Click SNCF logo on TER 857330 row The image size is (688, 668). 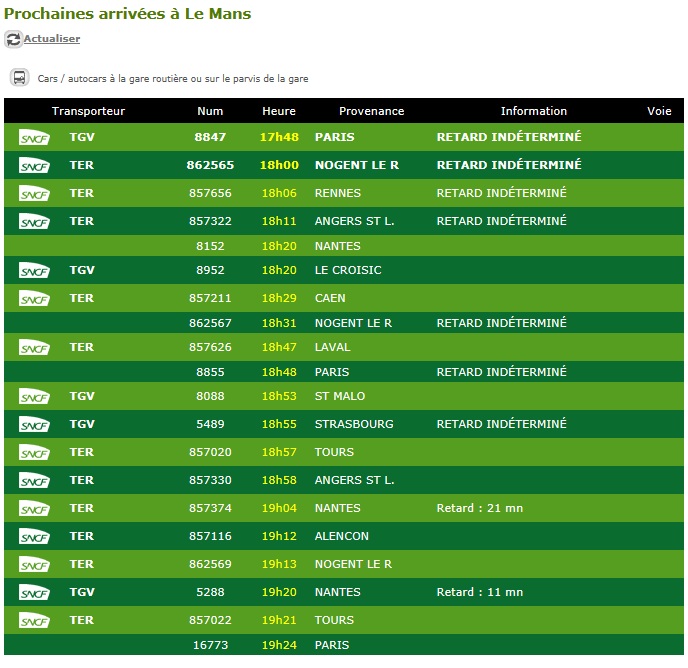tap(34, 481)
